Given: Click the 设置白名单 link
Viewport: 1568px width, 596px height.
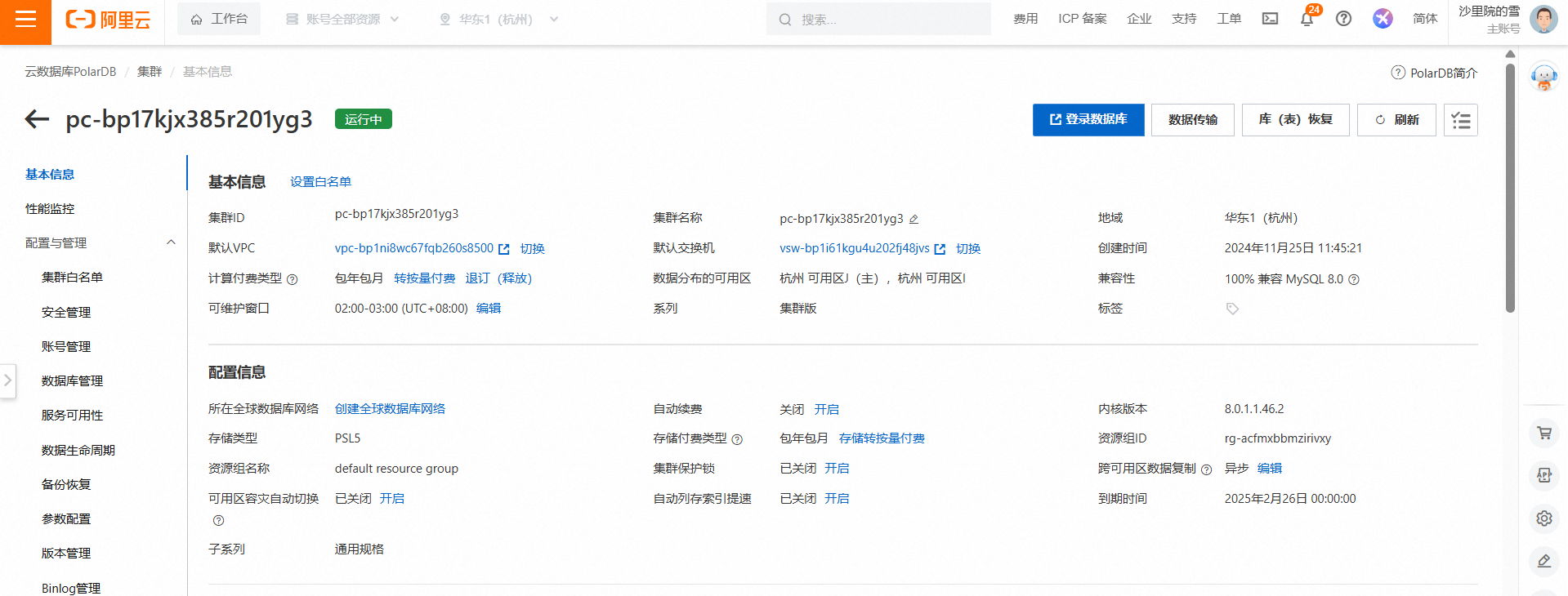Looking at the screenshot, I should pyautogui.click(x=320, y=181).
